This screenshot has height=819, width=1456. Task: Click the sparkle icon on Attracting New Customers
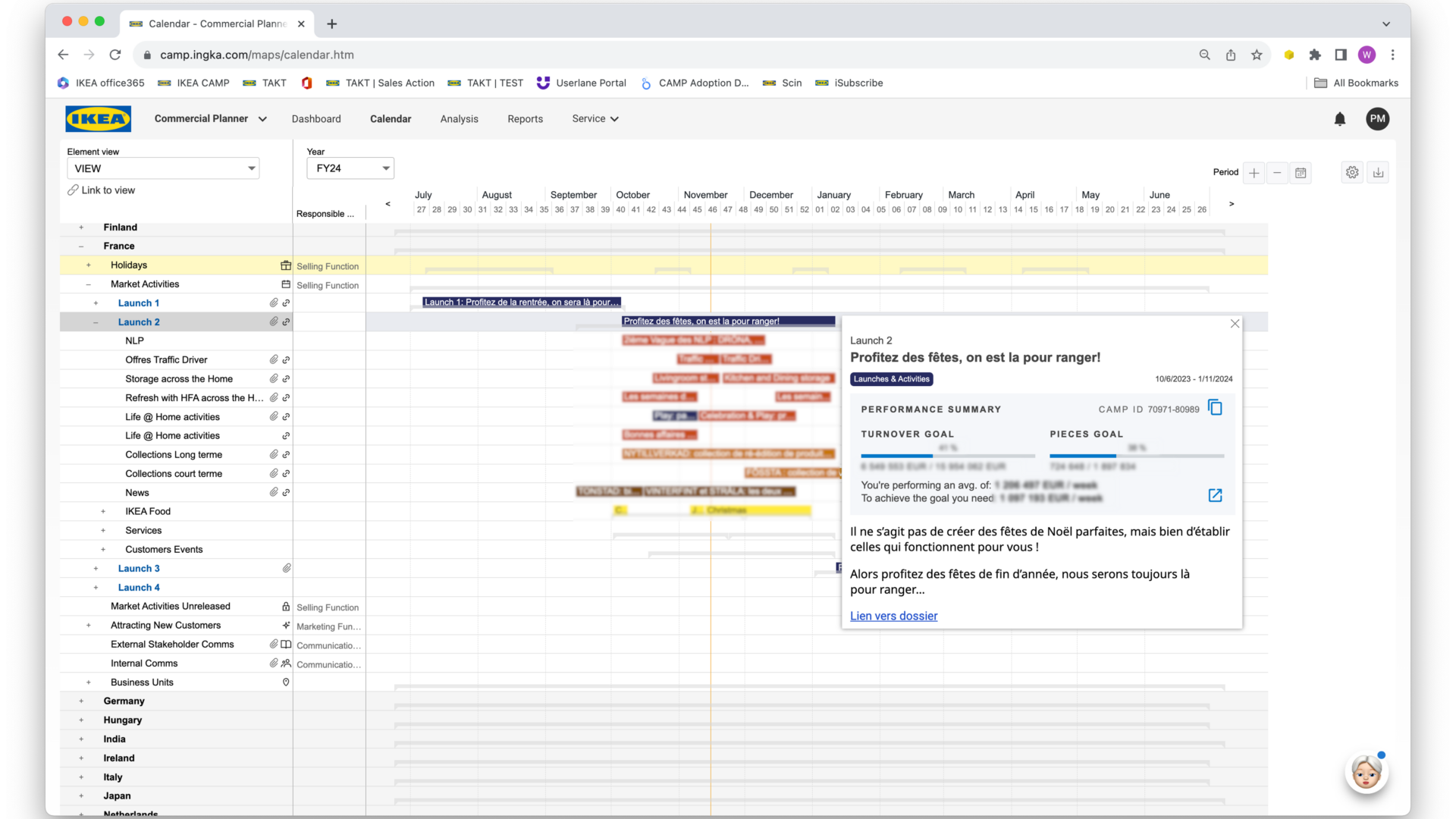286,626
